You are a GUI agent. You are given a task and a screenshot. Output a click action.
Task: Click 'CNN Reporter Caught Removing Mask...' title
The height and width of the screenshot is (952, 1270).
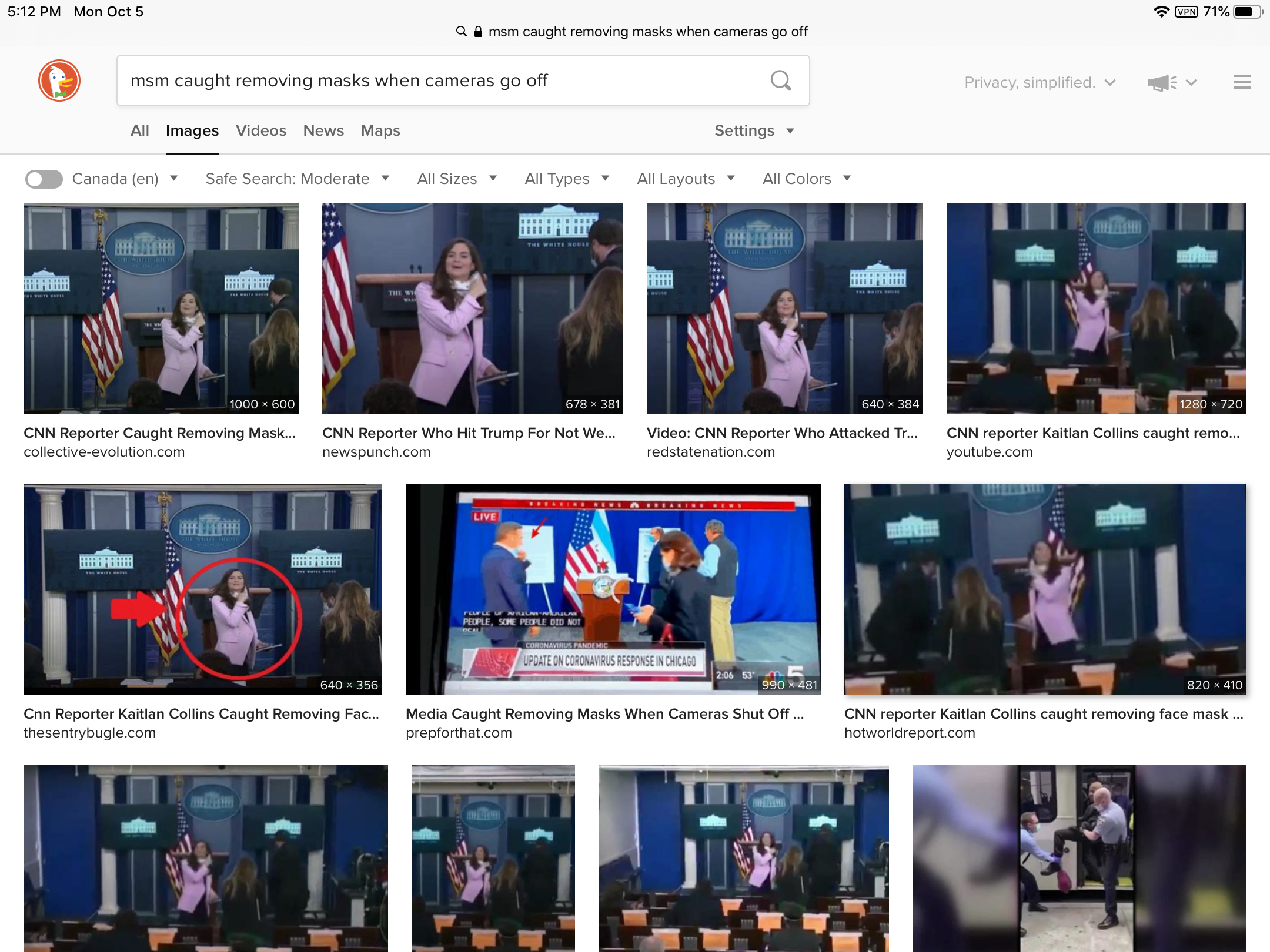[x=160, y=433]
